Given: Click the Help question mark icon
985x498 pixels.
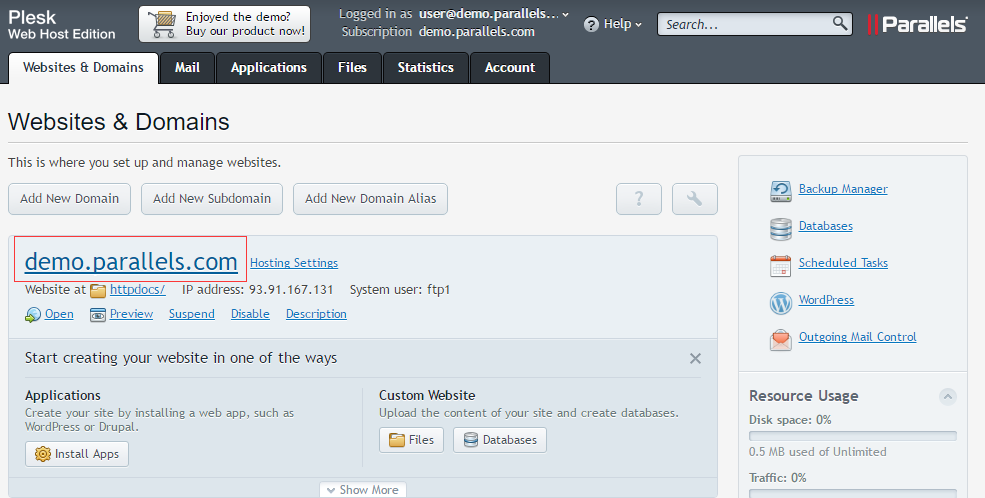Looking at the screenshot, I should (x=591, y=24).
